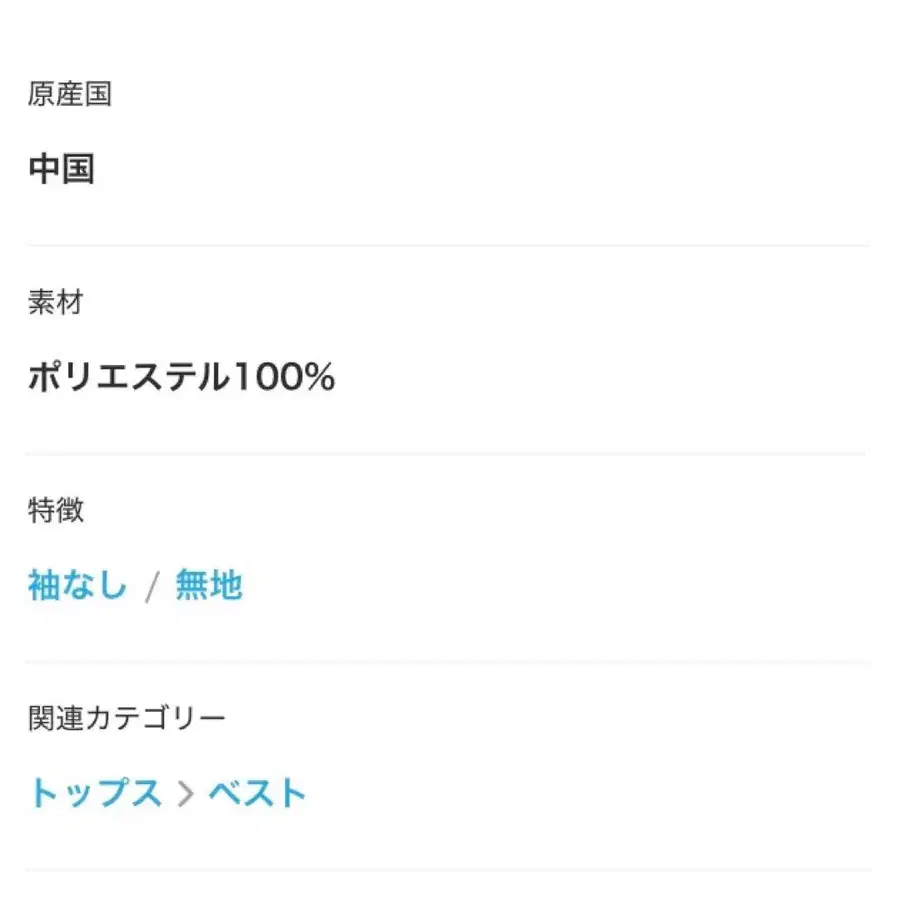Image resolution: width=900 pixels, height=900 pixels.
Task: Click empty area right of 無地 link
Action: pyautogui.click(x=550, y=585)
